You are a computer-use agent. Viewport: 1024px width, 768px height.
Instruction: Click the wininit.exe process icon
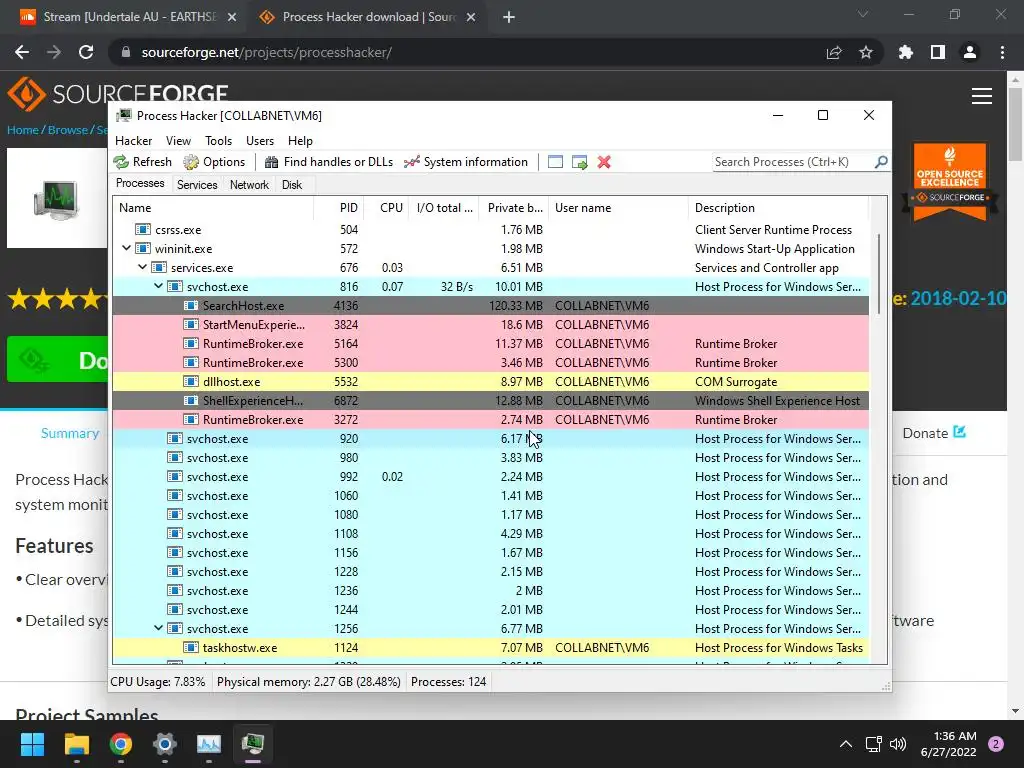(x=142, y=248)
